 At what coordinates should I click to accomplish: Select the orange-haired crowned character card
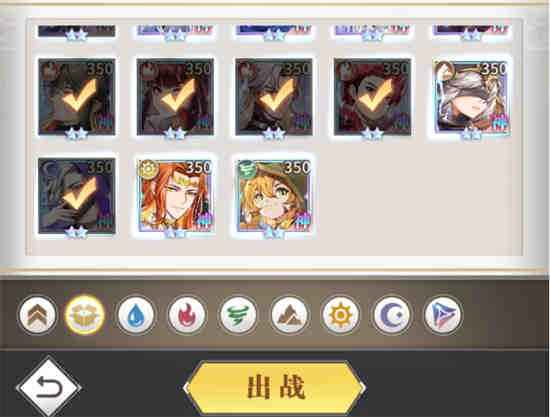tap(175, 196)
